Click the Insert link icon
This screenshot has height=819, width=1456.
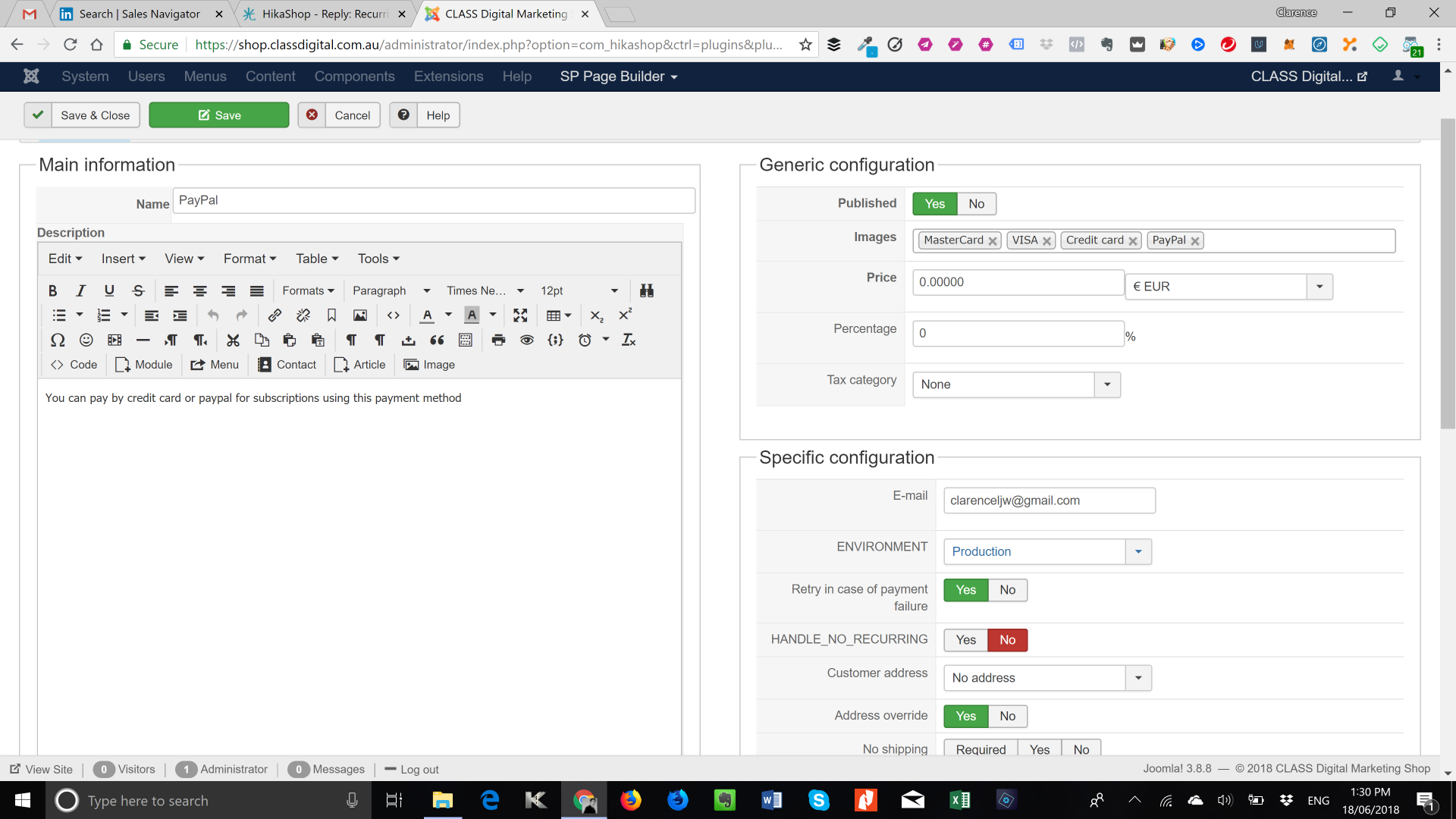pos(275,315)
